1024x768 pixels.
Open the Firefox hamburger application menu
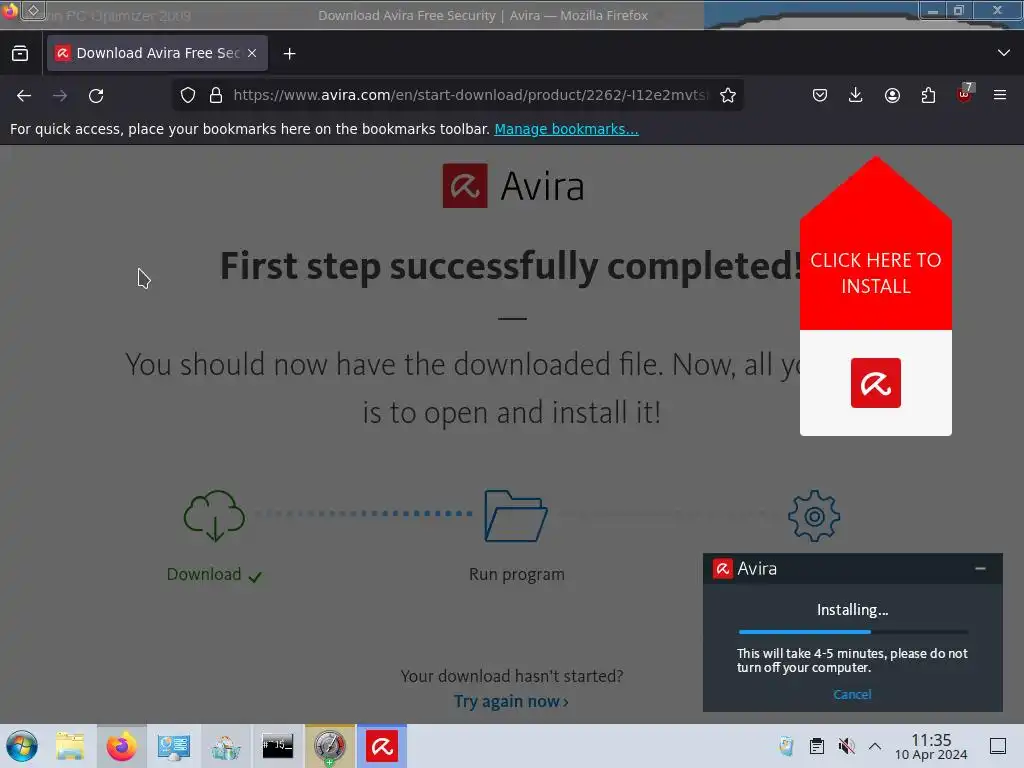pos(1000,95)
